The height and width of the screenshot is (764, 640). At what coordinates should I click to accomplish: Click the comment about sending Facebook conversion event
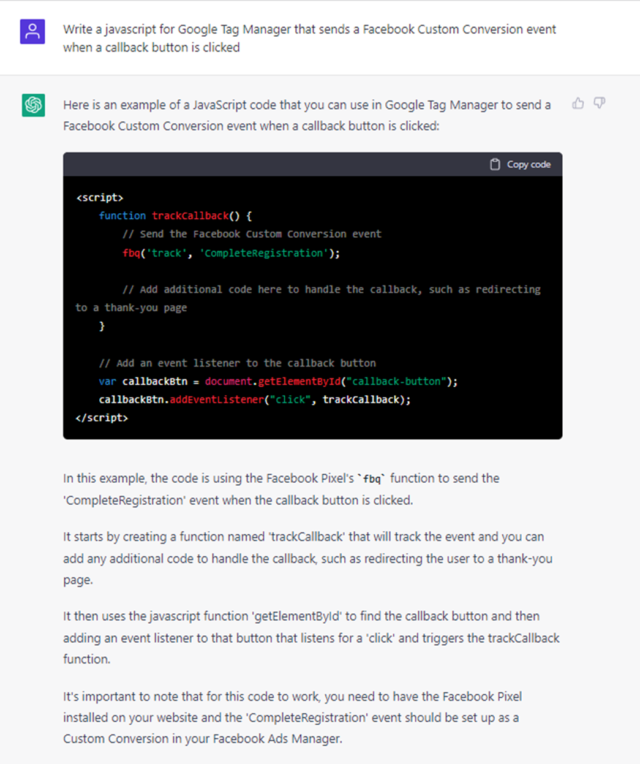pos(251,234)
